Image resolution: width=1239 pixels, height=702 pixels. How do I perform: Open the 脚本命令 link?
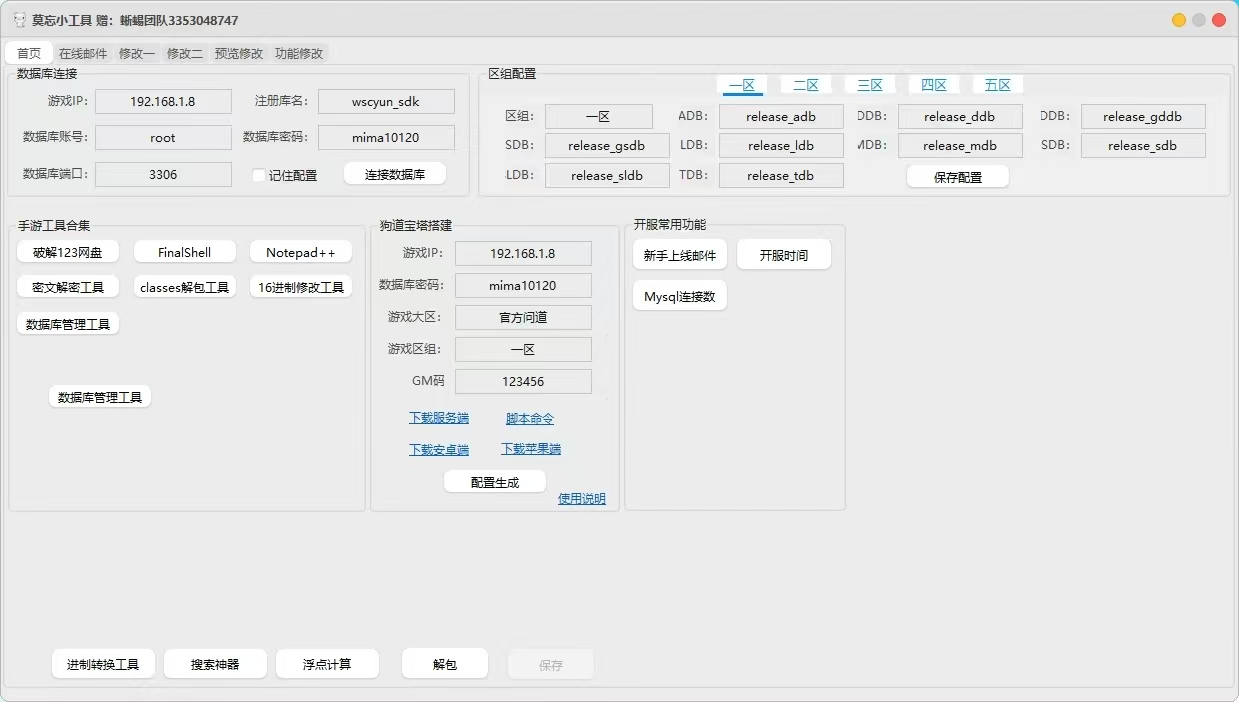529,419
